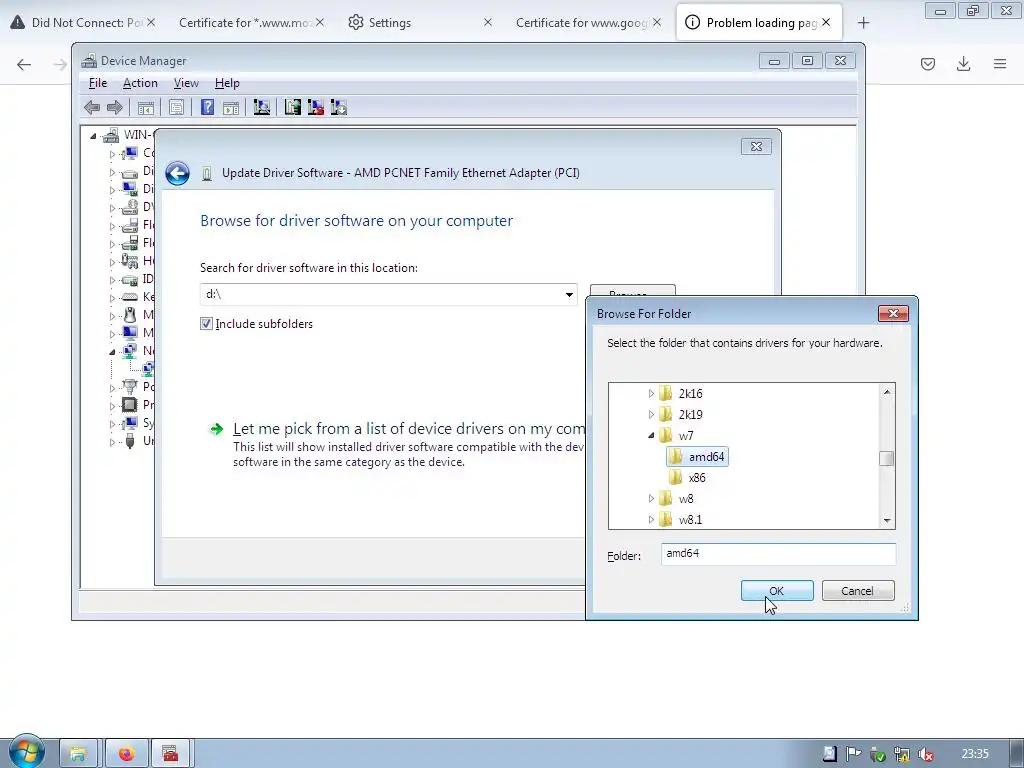Expand the 2k16 folder arrow
The height and width of the screenshot is (768, 1024).
pyautogui.click(x=651, y=393)
